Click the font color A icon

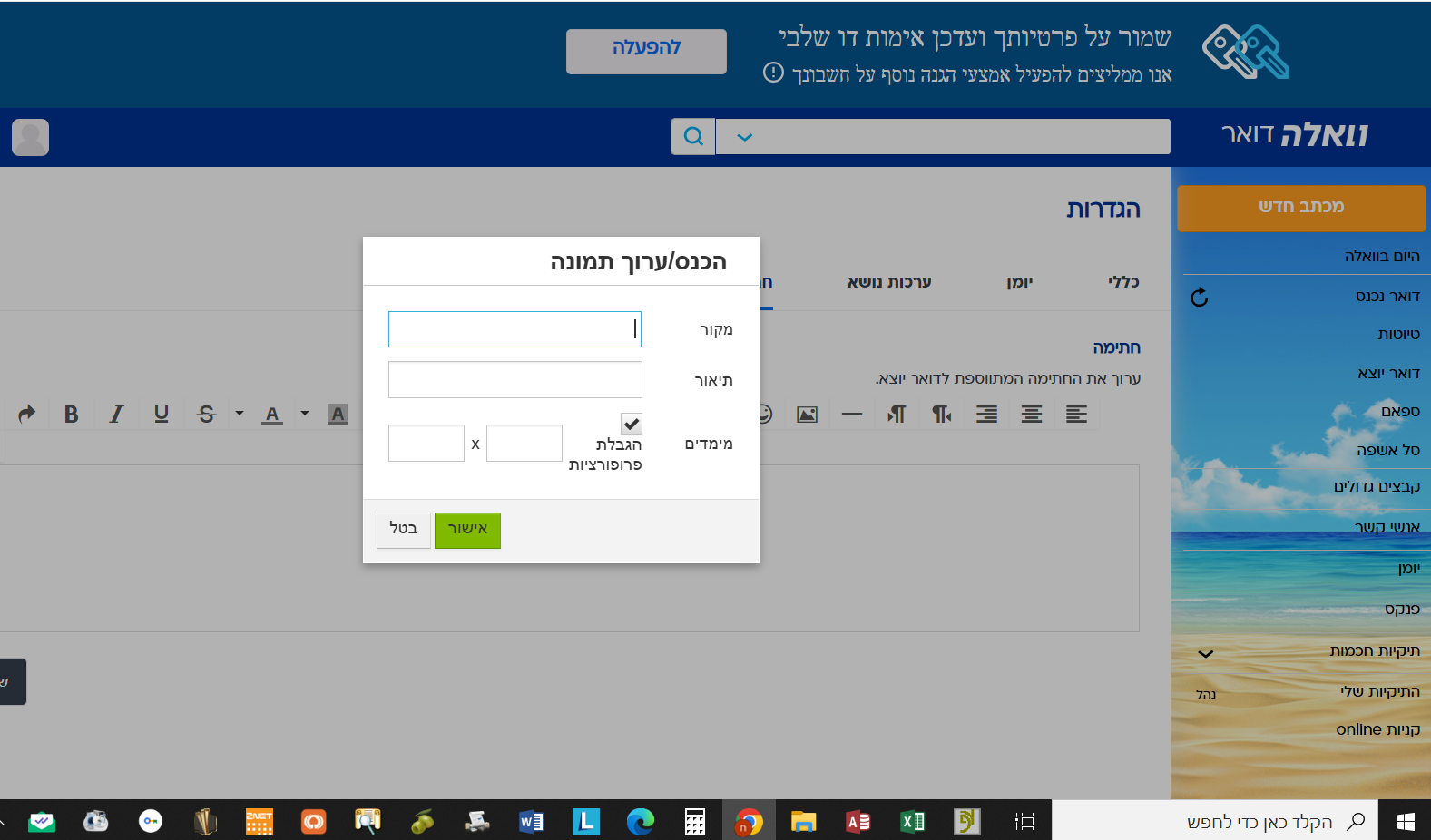click(x=272, y=415)
